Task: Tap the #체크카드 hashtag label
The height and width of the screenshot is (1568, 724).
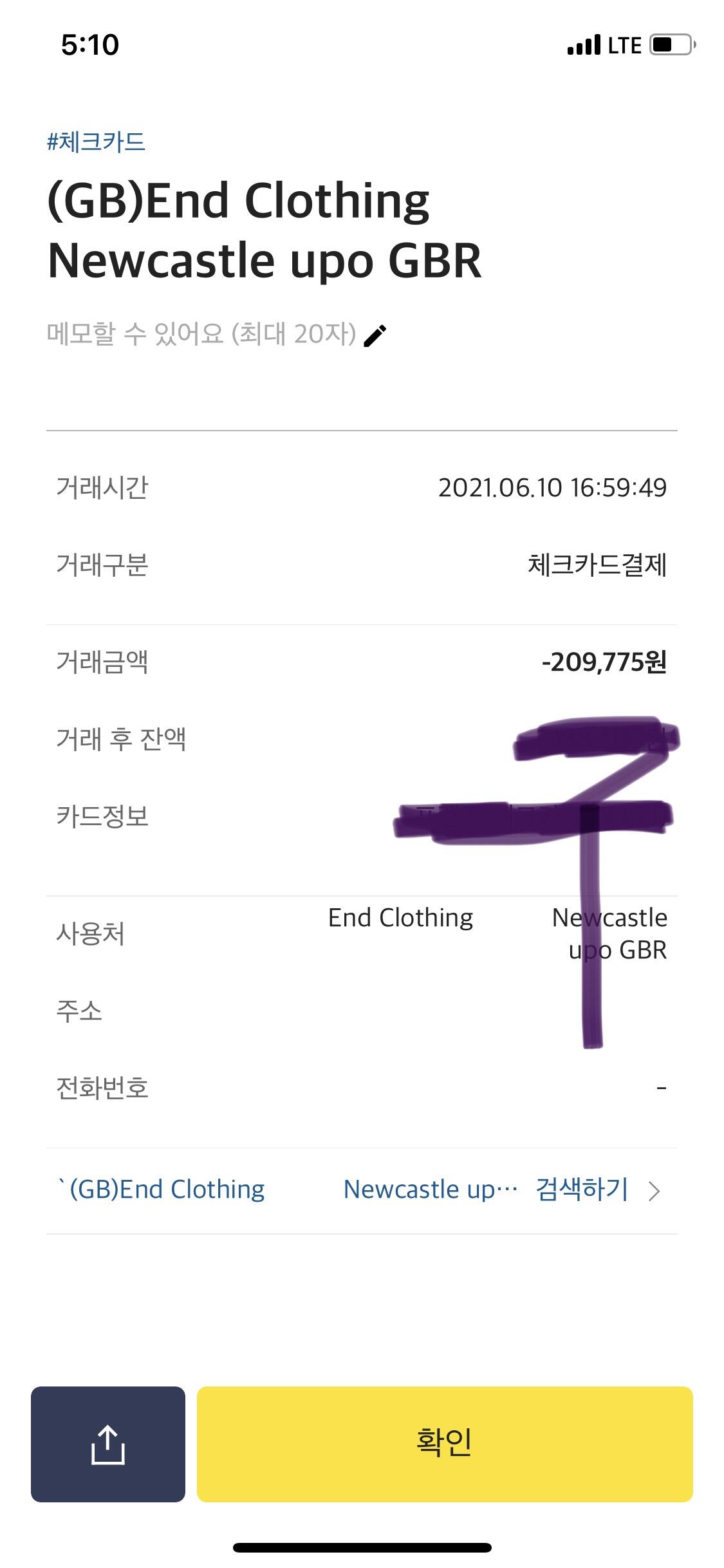Action: point(96,141)
